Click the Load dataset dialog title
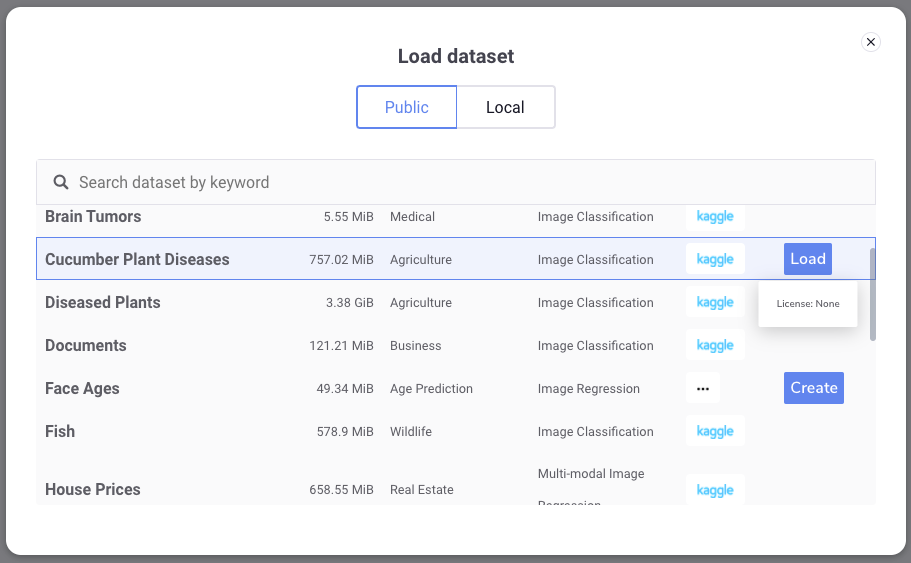The width and height of the screenshot is (911, 563). (456, 56)
